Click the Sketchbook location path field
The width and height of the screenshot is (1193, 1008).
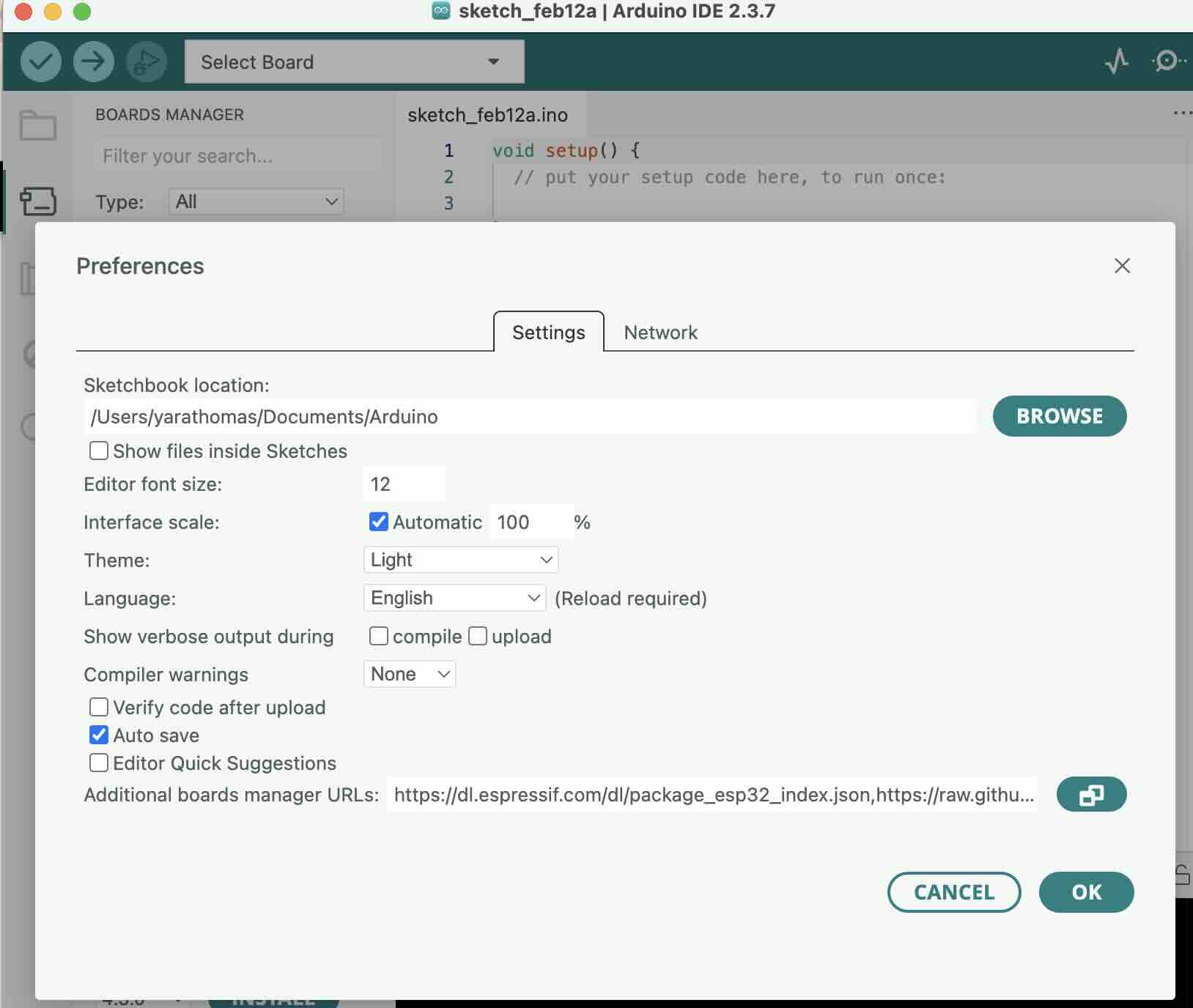click(530, 416)
